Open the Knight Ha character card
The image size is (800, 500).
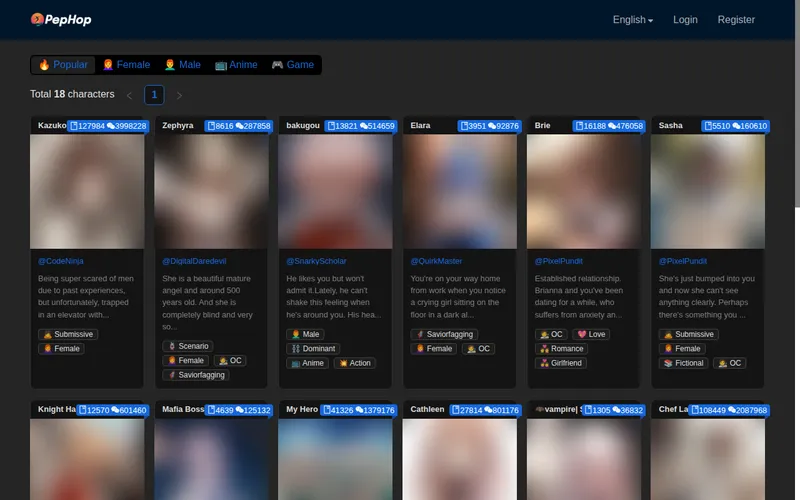click(x=87, y=450)
